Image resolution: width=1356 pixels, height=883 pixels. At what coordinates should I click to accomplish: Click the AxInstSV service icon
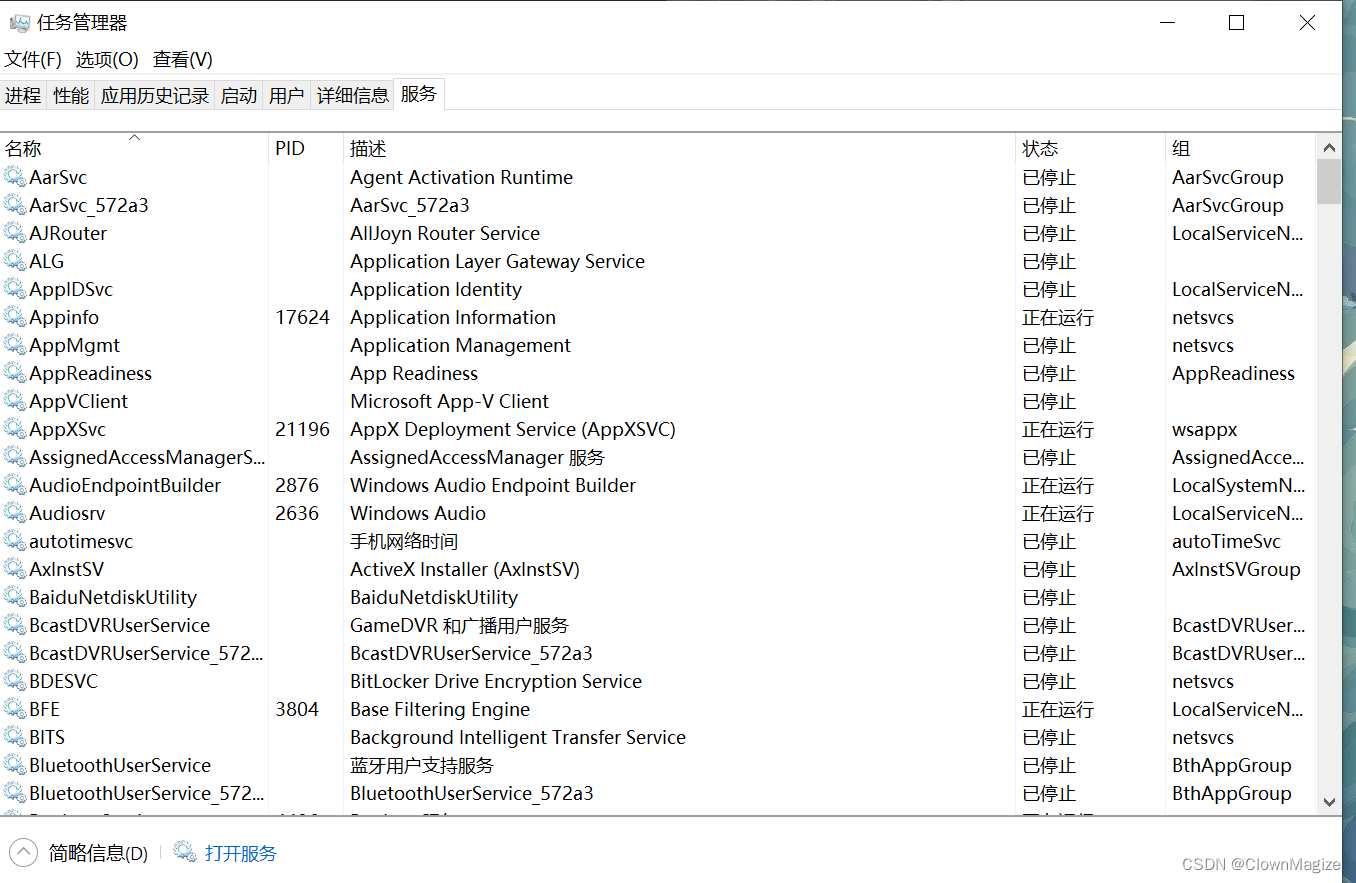tap(14, 569)
